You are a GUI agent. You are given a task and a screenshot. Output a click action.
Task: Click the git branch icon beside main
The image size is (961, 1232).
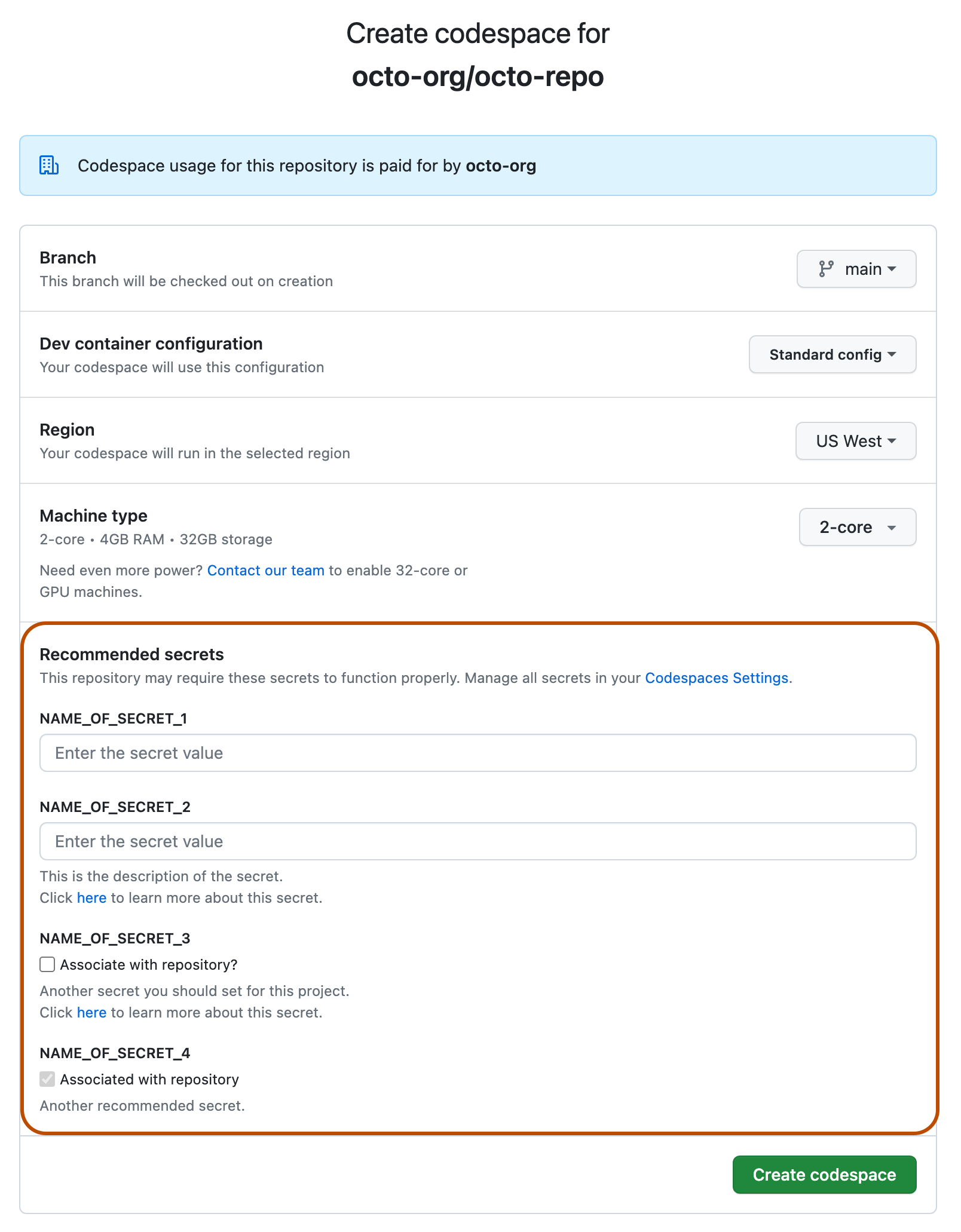point(827,269)
